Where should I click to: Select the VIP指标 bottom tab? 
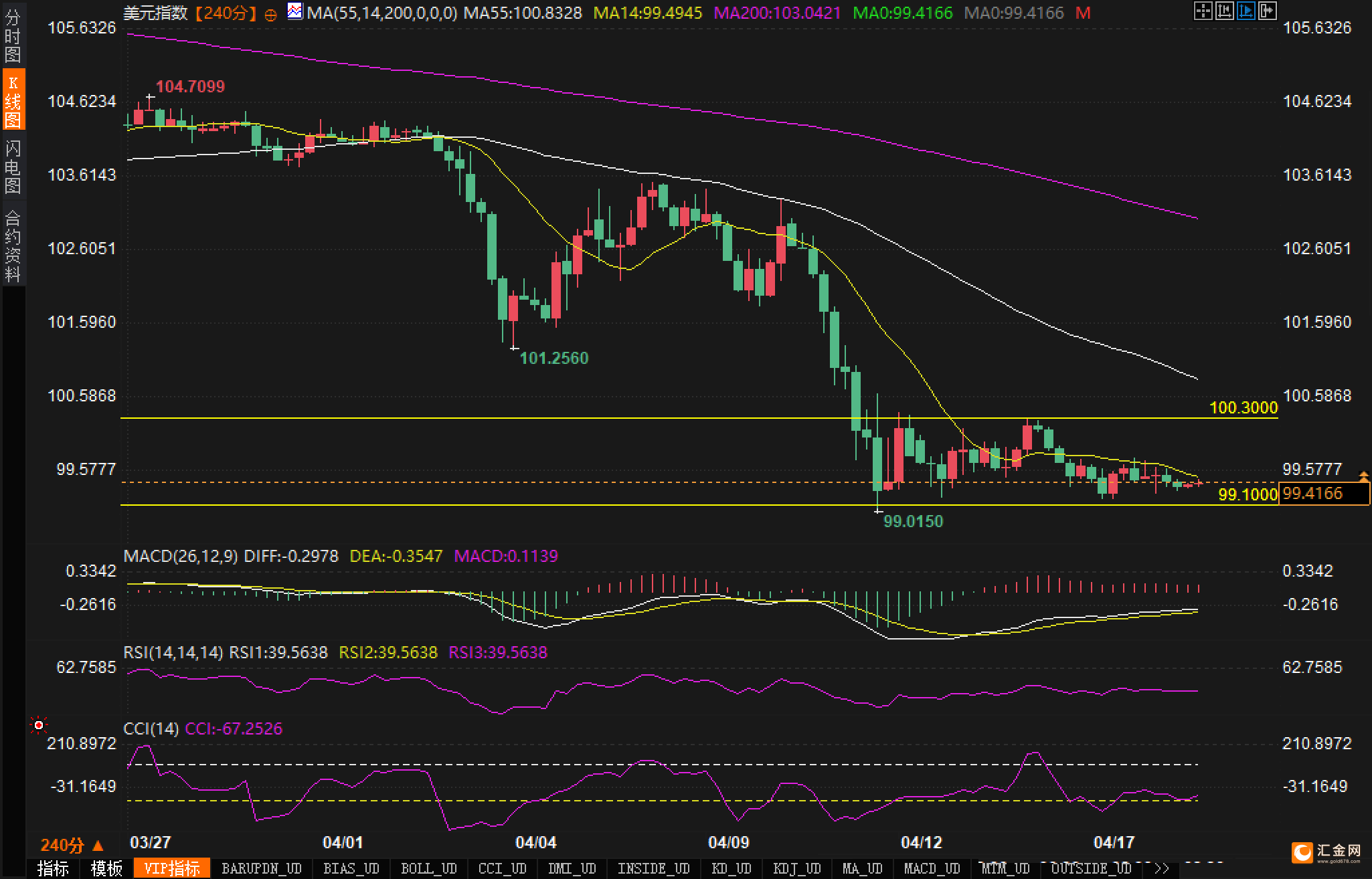(x=172, y=868)
